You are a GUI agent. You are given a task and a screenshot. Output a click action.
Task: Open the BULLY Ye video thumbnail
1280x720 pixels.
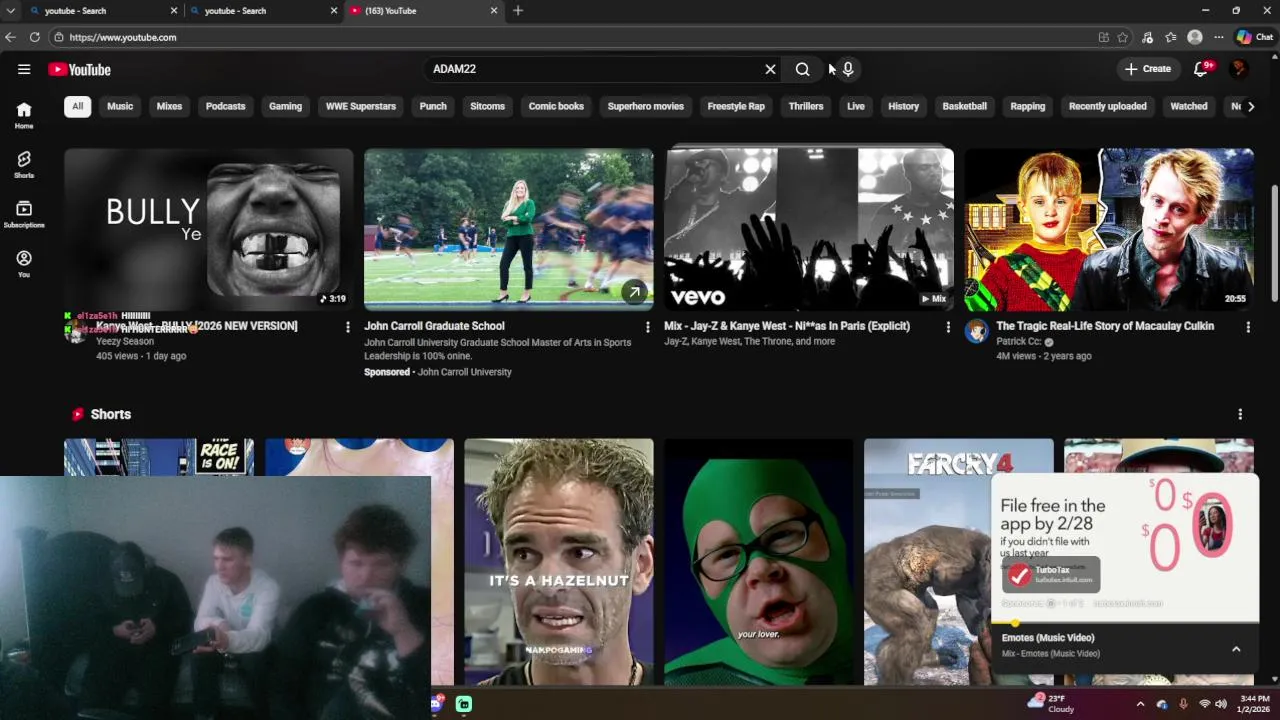coord(209,229)
